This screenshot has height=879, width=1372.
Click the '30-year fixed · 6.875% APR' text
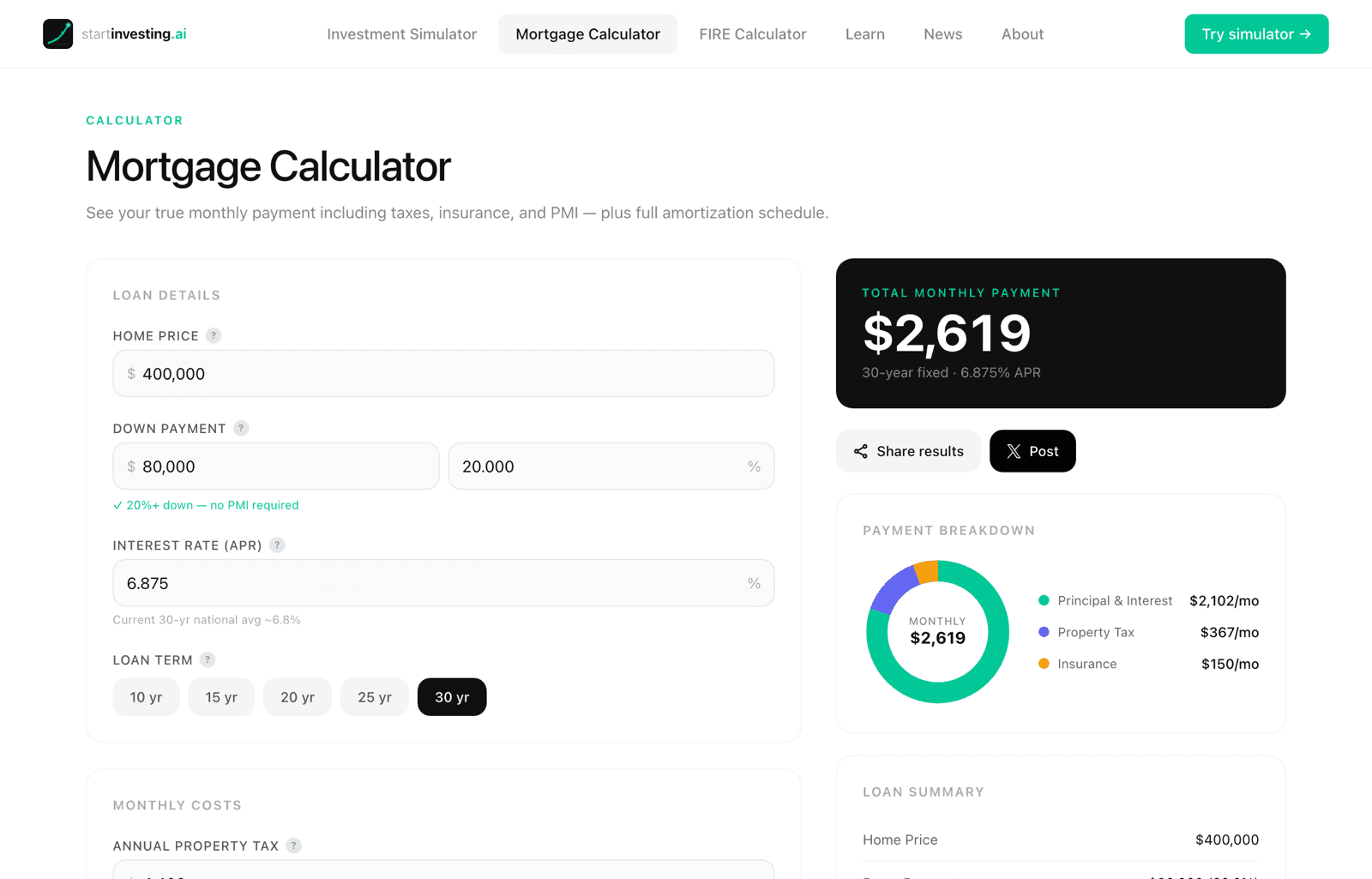pos(951,373)
